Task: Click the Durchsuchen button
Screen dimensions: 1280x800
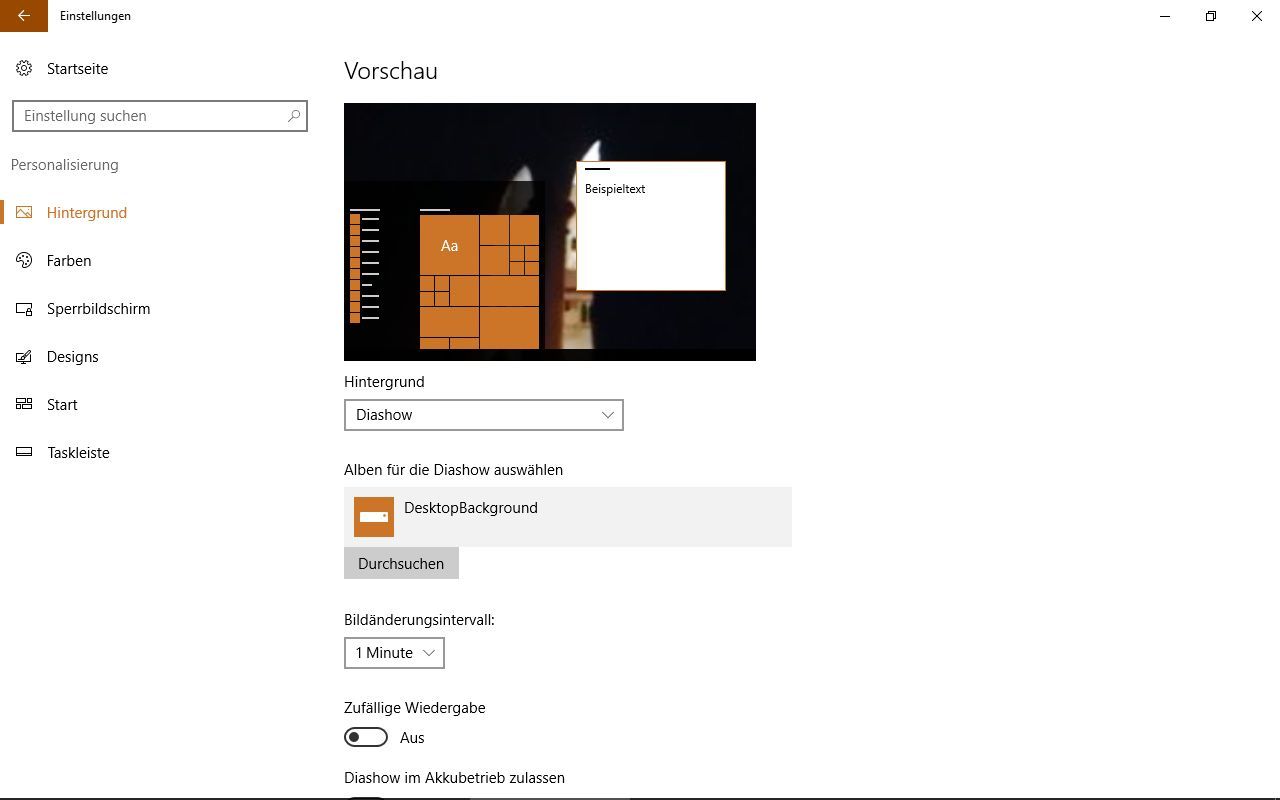Action: [401, 563]
